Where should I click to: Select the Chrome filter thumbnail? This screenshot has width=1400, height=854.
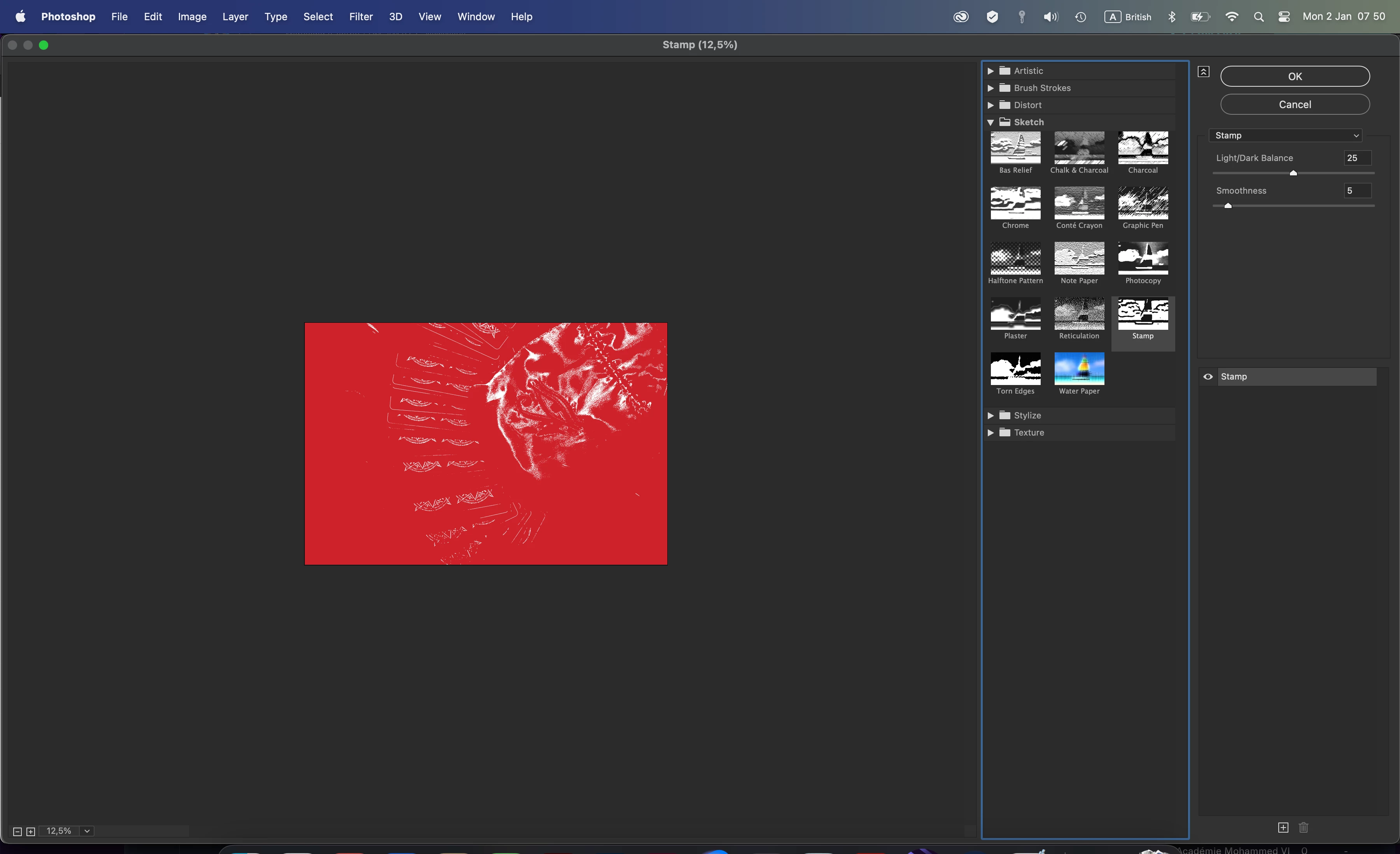pyautogui.click(x=1015, y=203)
